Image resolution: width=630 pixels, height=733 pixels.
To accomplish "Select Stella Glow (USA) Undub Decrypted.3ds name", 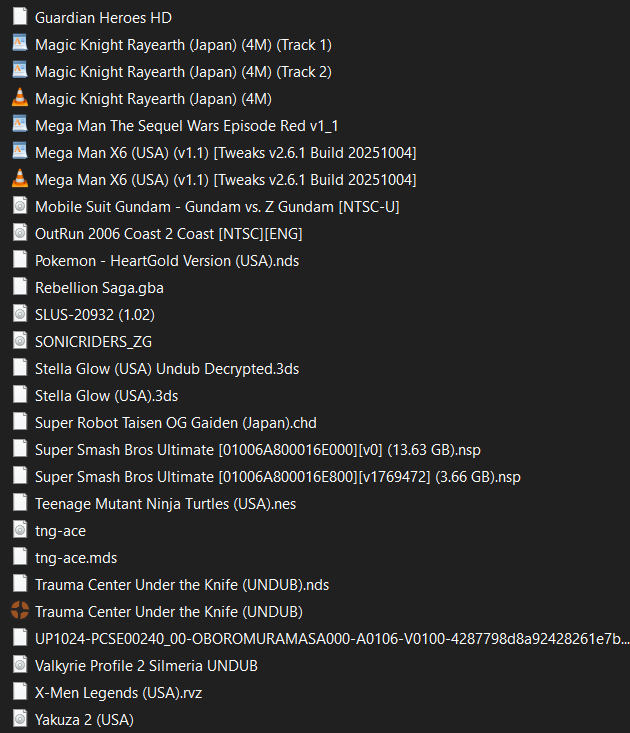I will coord(167,369).
